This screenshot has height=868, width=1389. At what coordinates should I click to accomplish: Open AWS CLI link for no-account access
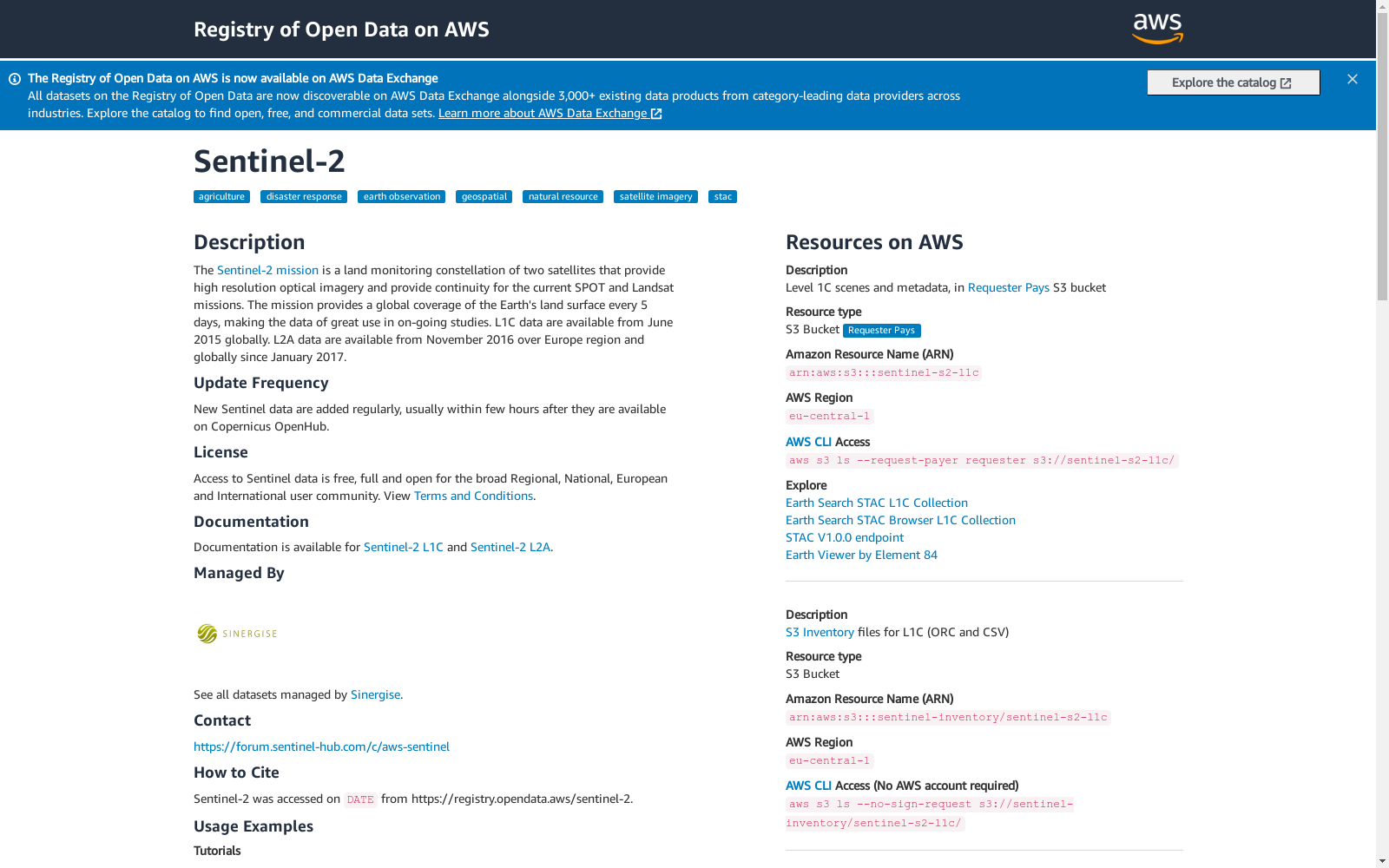pos(808,786)
